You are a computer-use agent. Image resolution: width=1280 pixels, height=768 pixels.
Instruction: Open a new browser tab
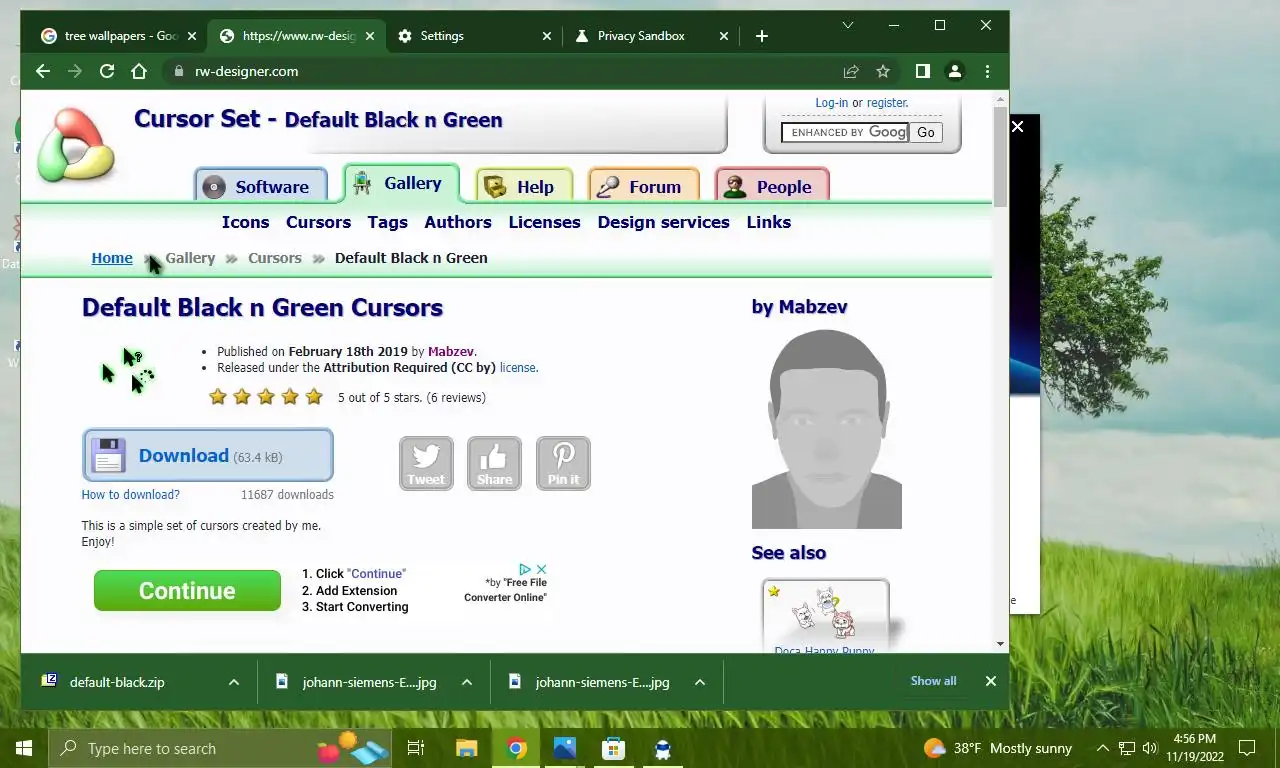point(762,36)
